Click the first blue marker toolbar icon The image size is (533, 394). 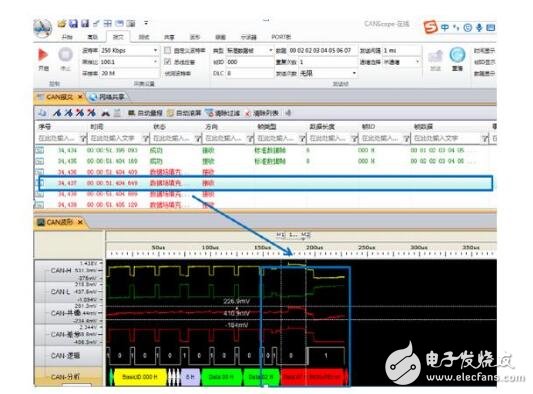pos(57,113)
